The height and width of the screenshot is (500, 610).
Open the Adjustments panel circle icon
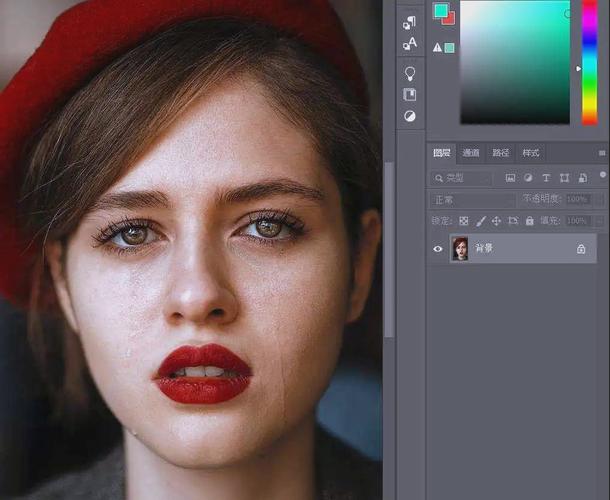[410, 117]
